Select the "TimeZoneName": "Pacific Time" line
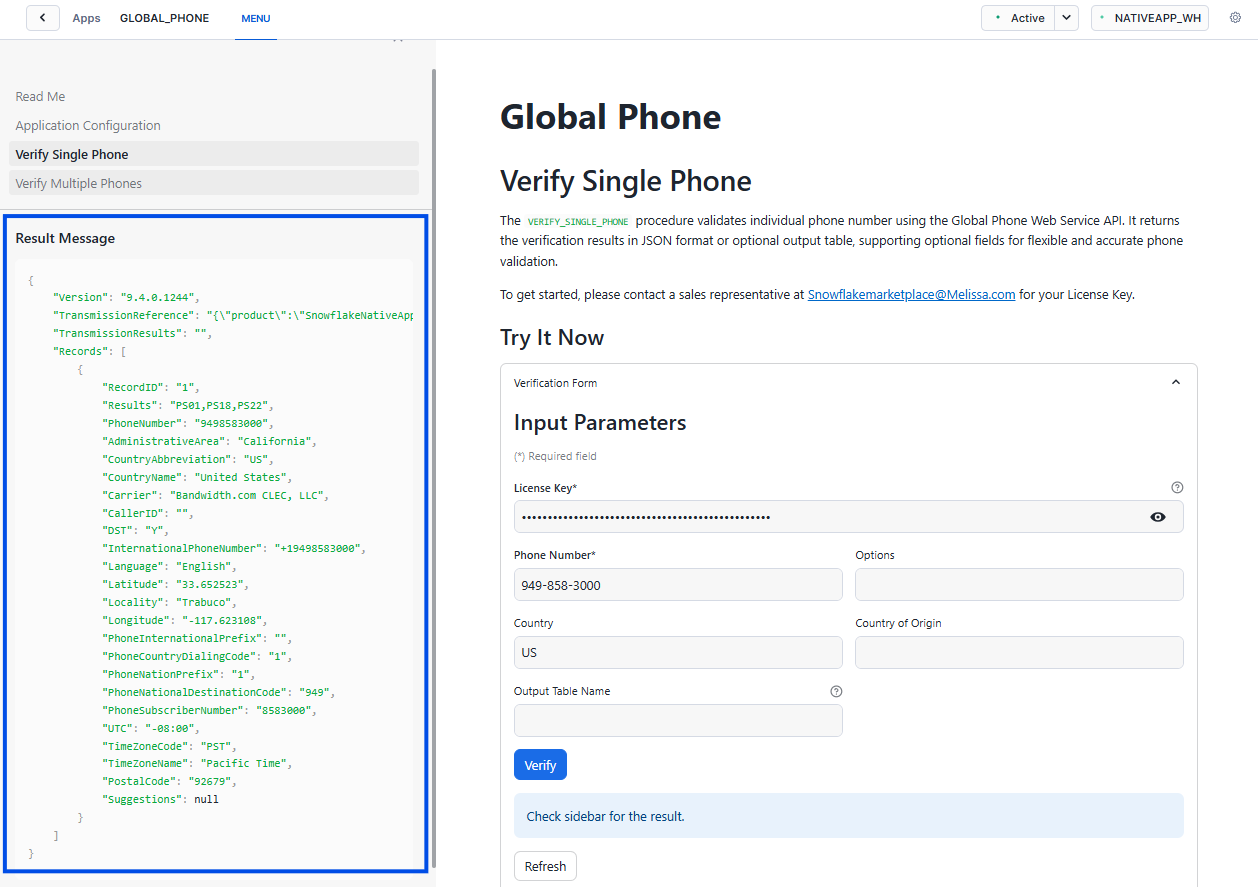The height and width of the screenshot is (887, 1258). tap(197, 763)
